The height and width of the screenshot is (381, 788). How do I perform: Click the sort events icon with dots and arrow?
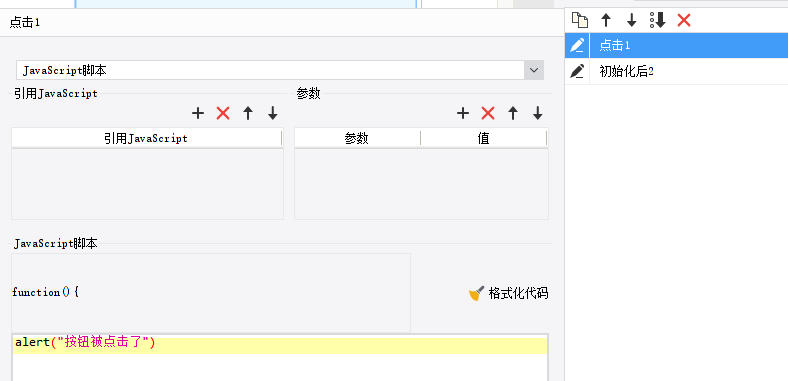[658, 21]
